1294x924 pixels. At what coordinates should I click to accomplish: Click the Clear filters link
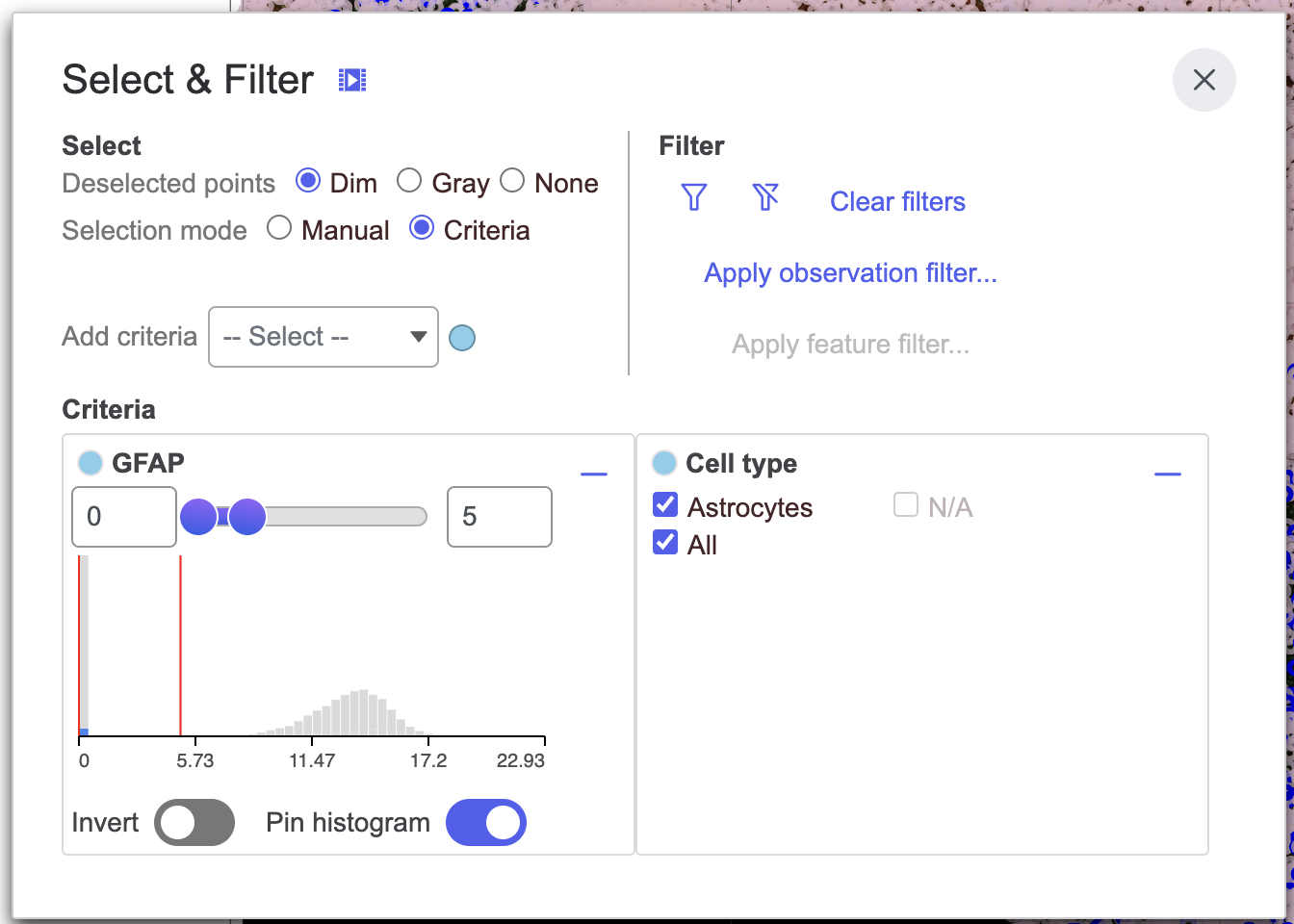pyautogui.click(x=897, y=201)
